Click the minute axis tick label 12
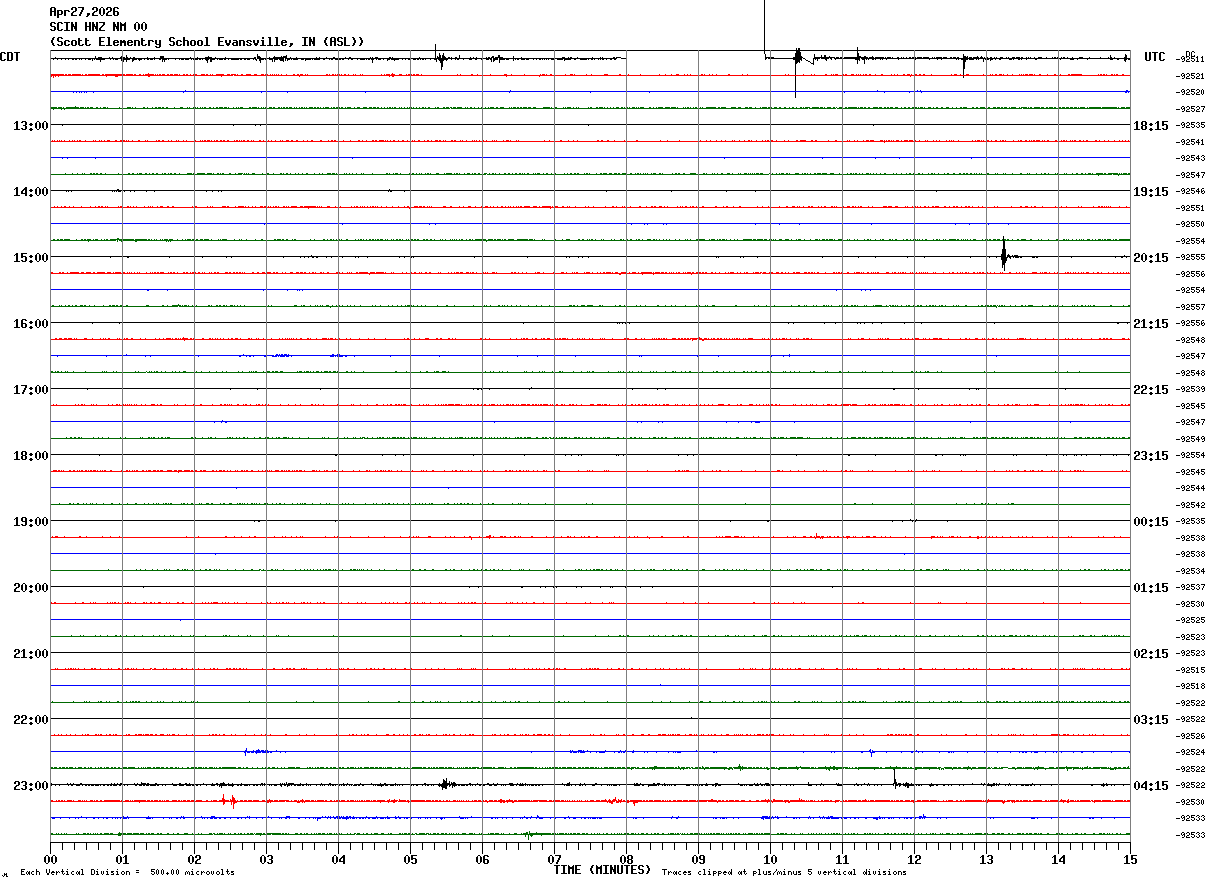Image resolution: width=1210 pixels, height=886 pixels. pyautogui.click(x=914, y=859)
